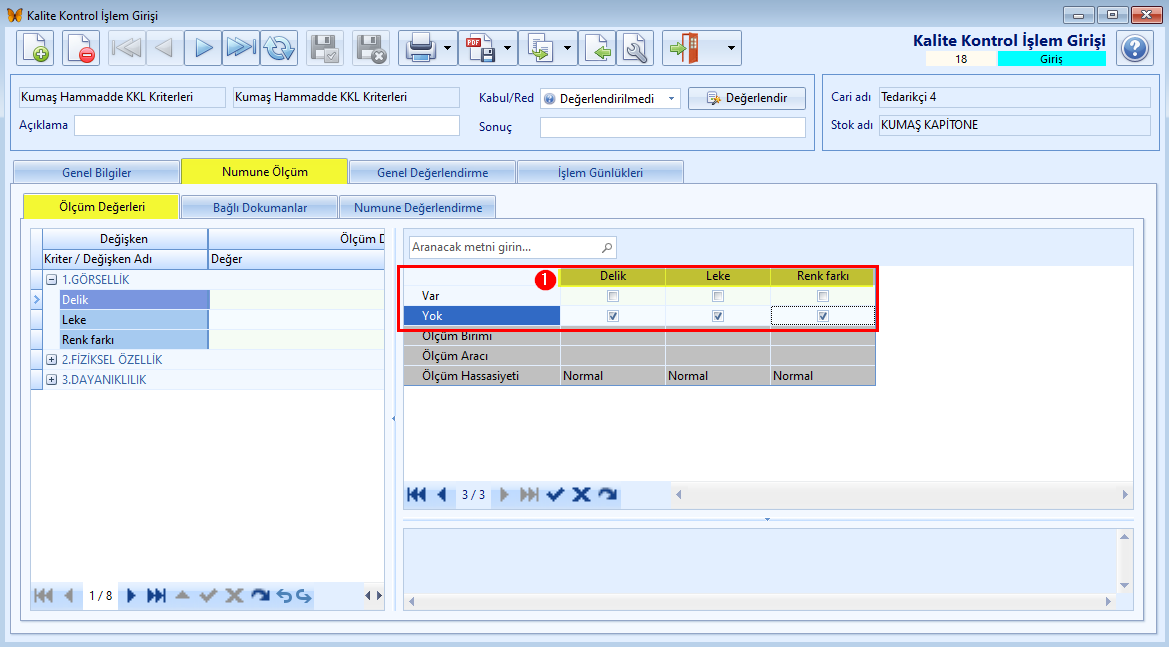Print using the printer icon

tap(420, 48)
